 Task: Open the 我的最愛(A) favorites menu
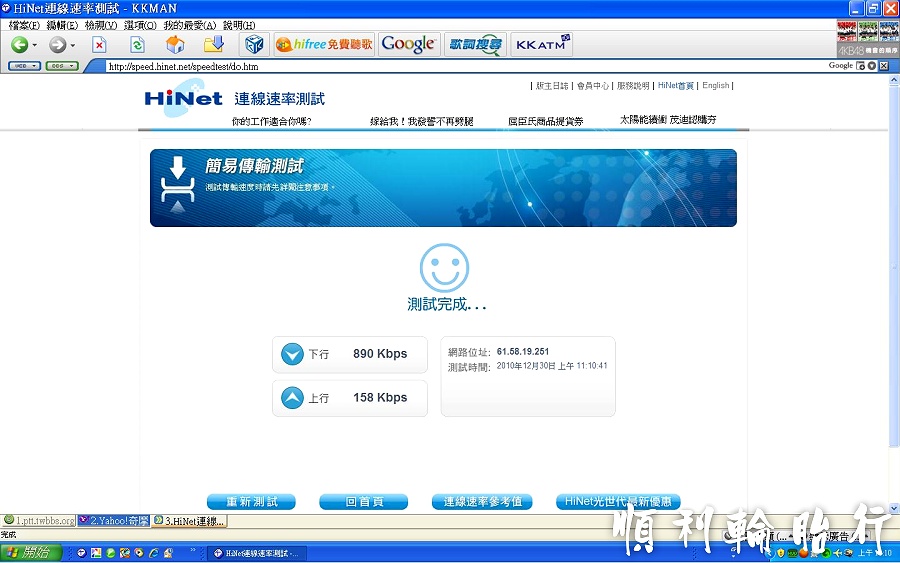click(190, 25)
